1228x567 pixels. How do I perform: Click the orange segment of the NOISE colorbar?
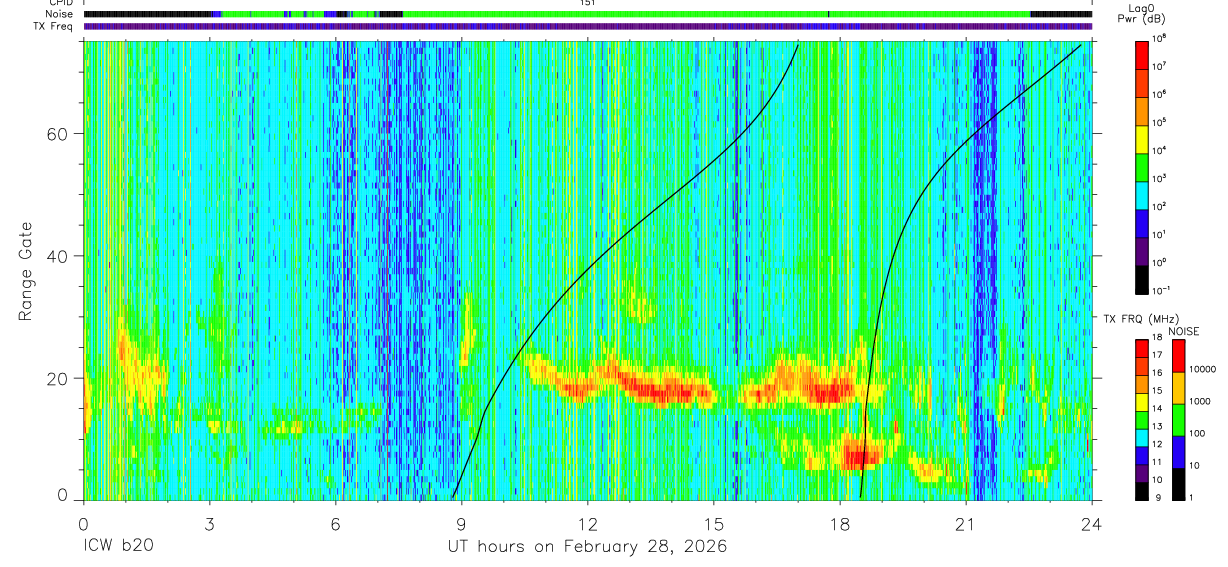[1179, 387]
